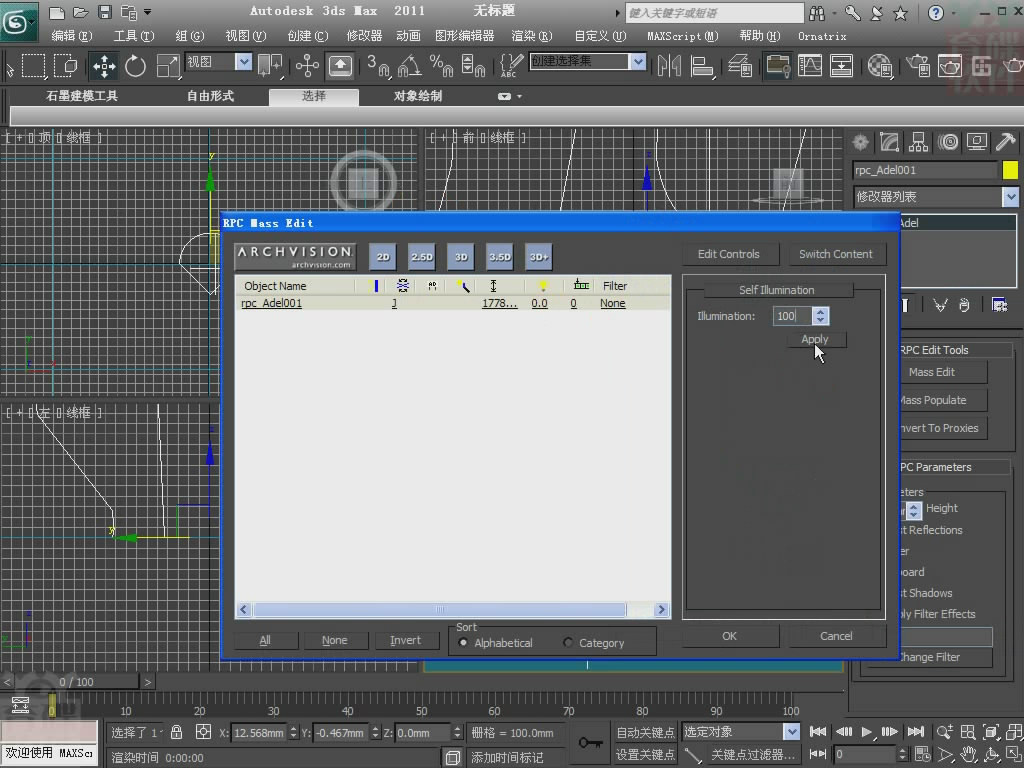Click the 3ds Max application logo button
This screenshot has width=1024, height=768.
click(18, 23)
